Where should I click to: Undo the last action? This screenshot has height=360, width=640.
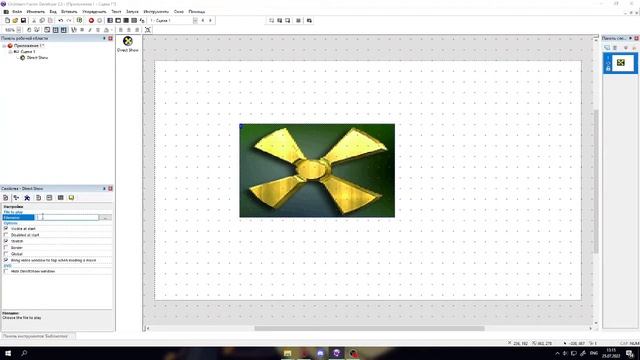pos(60,20)
